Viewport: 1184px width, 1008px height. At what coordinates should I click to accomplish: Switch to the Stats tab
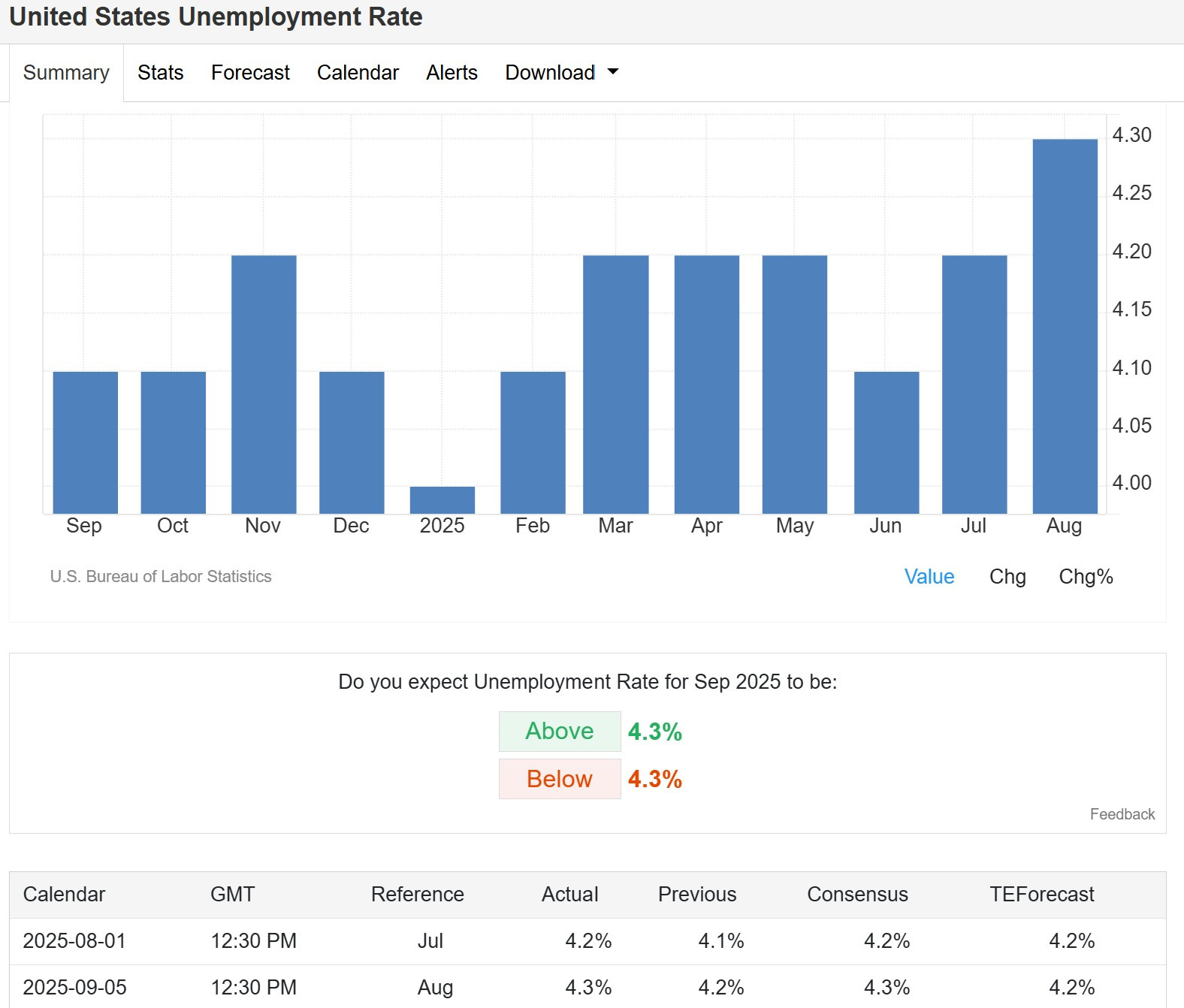click(x=161, y=73)
